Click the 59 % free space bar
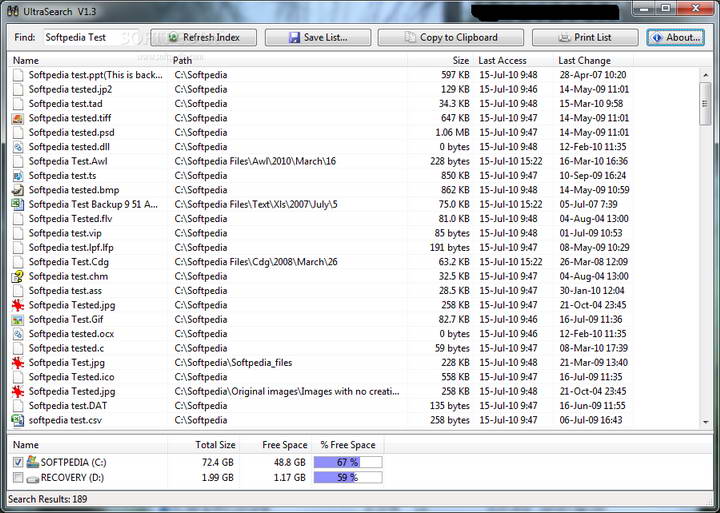Screen dimensions: 720x513 pos(348,478)
